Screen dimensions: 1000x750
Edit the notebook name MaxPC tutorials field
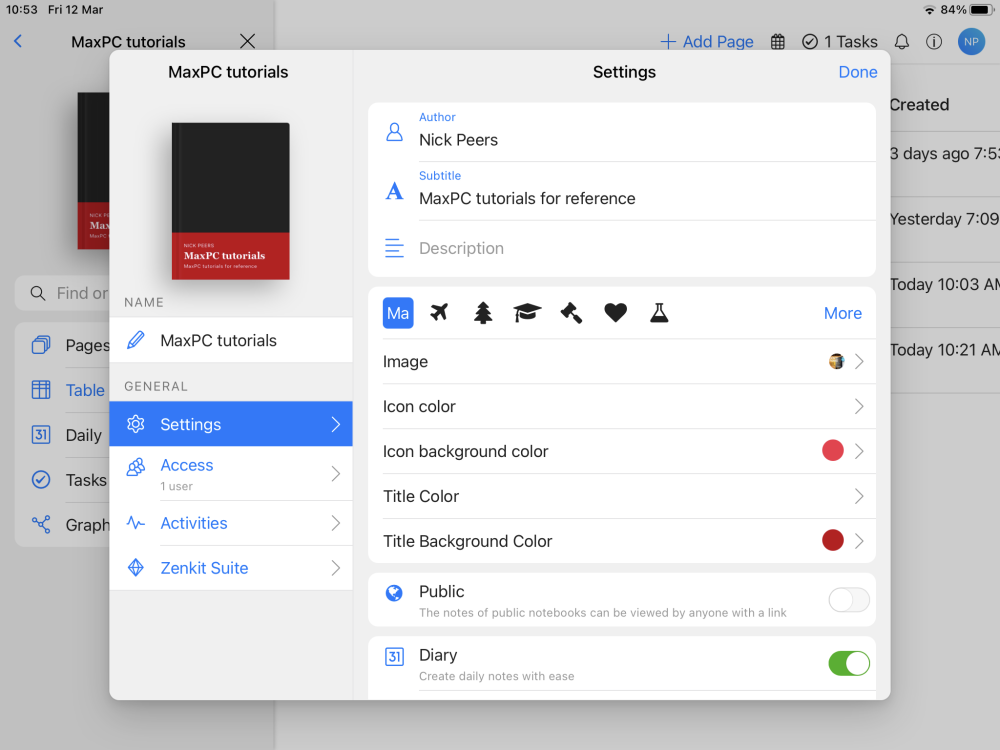click(231, 340)
